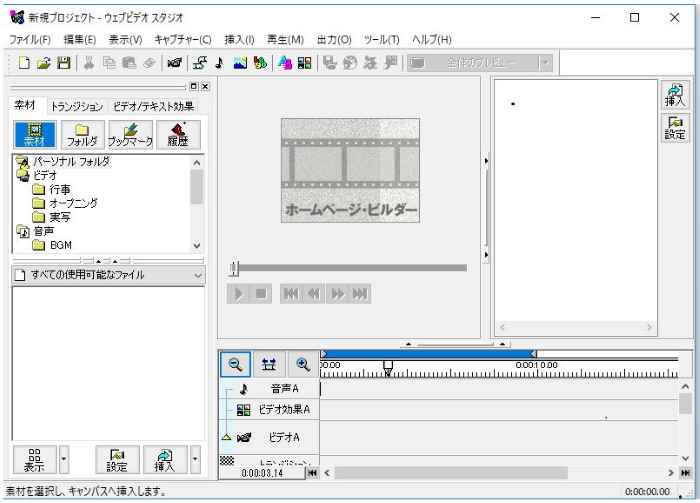Click the preview seek slider handle
Image resolution: width=700 pixels, height=503 pixels.
tap(234, 268)
